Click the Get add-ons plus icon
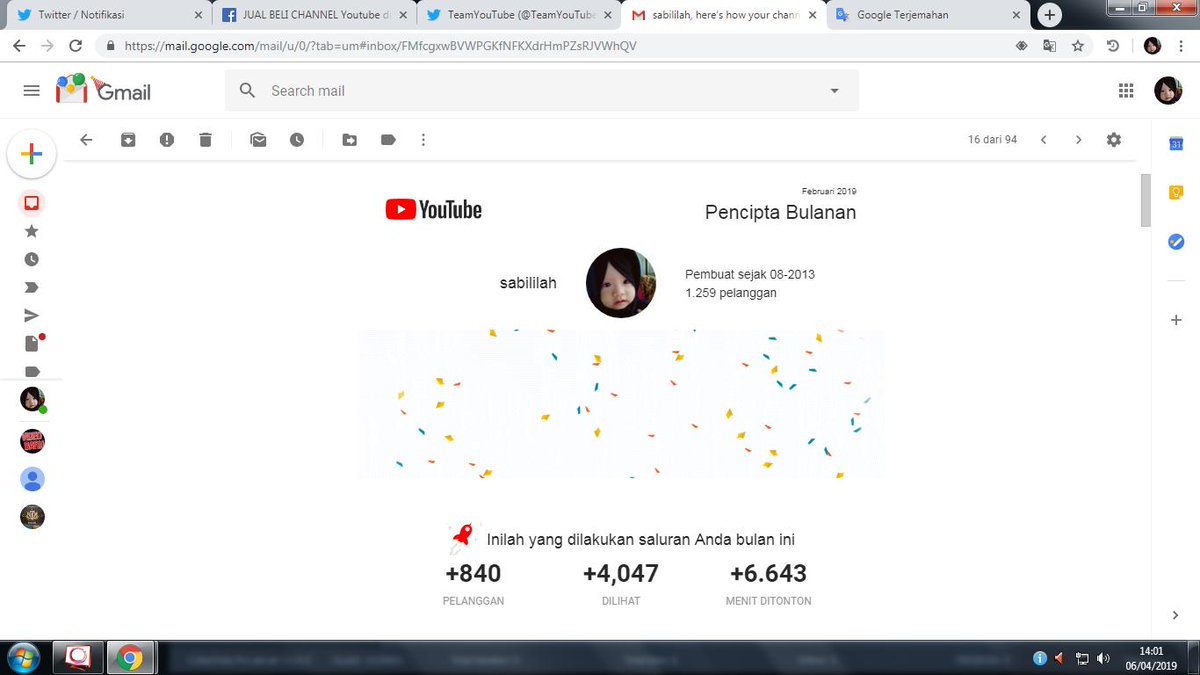Image resolution: width=1200 pixels, height=675 pixels. [1176, 320]
